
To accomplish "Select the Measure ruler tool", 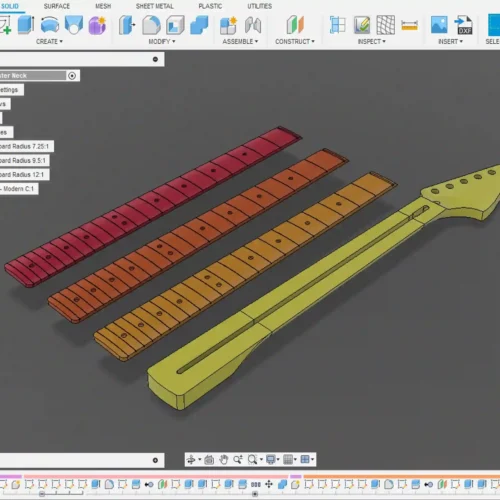I will pos(410,25).
